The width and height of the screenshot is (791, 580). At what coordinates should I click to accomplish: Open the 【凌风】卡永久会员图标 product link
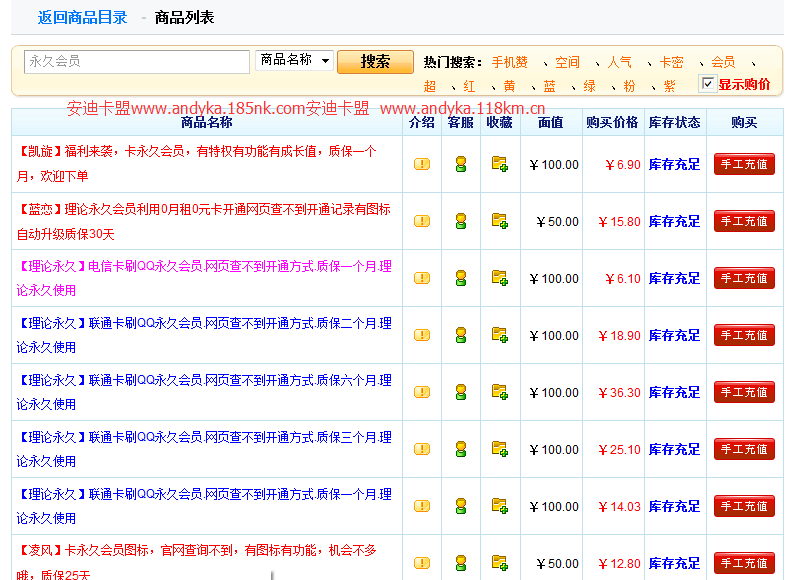[x=197, y=562]
